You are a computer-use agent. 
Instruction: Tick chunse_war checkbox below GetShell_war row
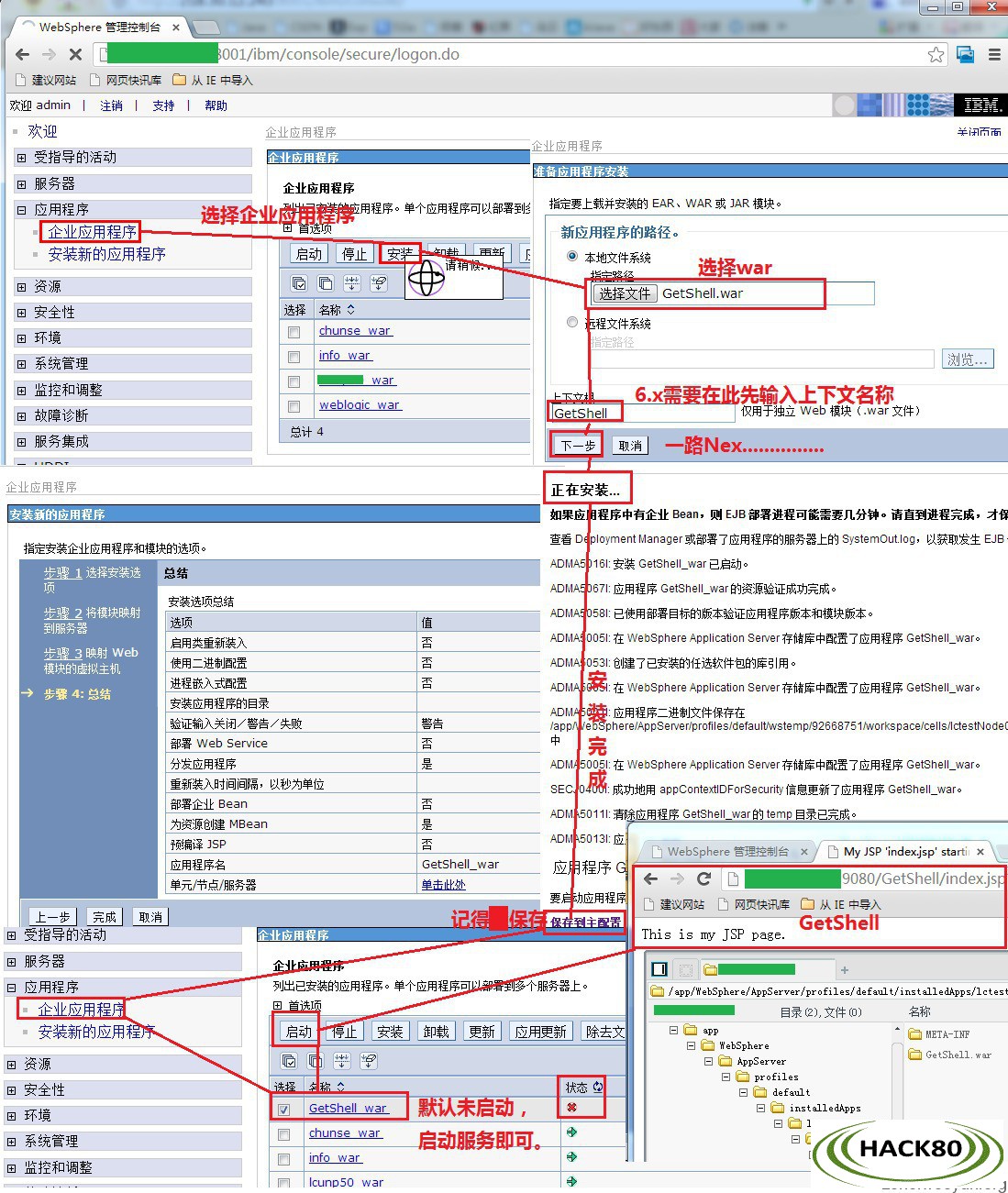[284, 1134]
